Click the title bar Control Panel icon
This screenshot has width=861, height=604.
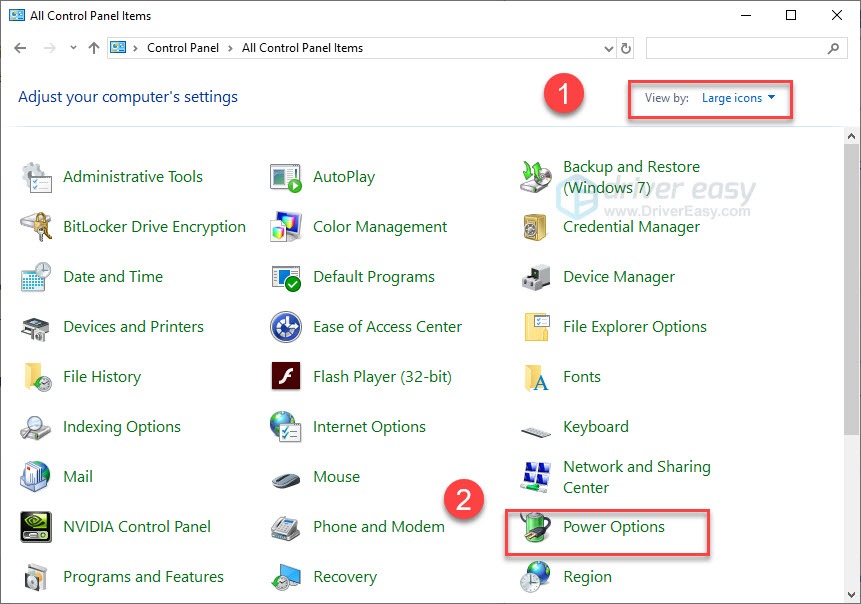coord(17,15)
